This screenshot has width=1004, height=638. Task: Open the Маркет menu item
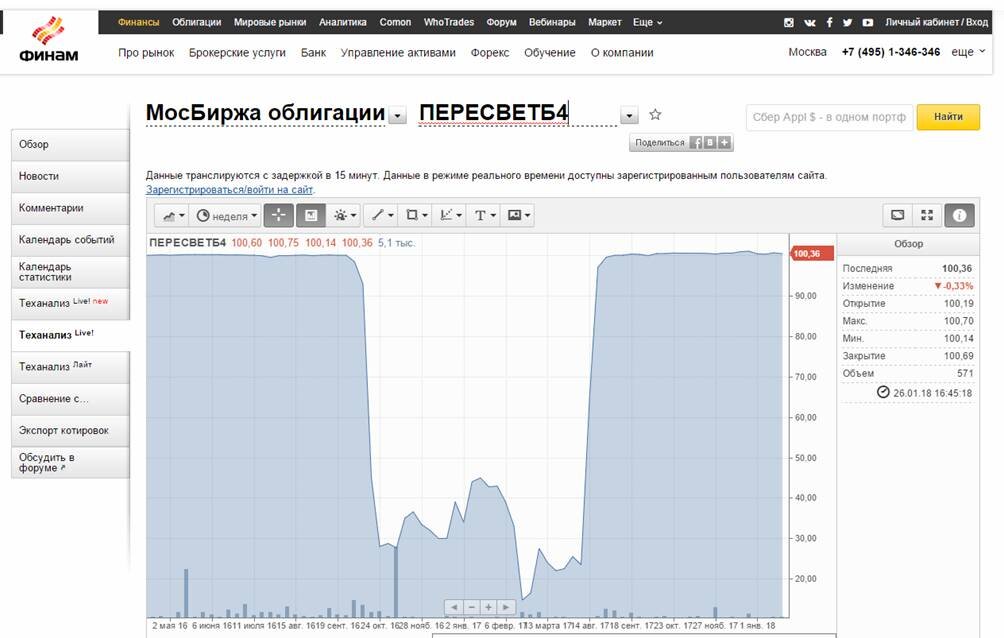604,22
